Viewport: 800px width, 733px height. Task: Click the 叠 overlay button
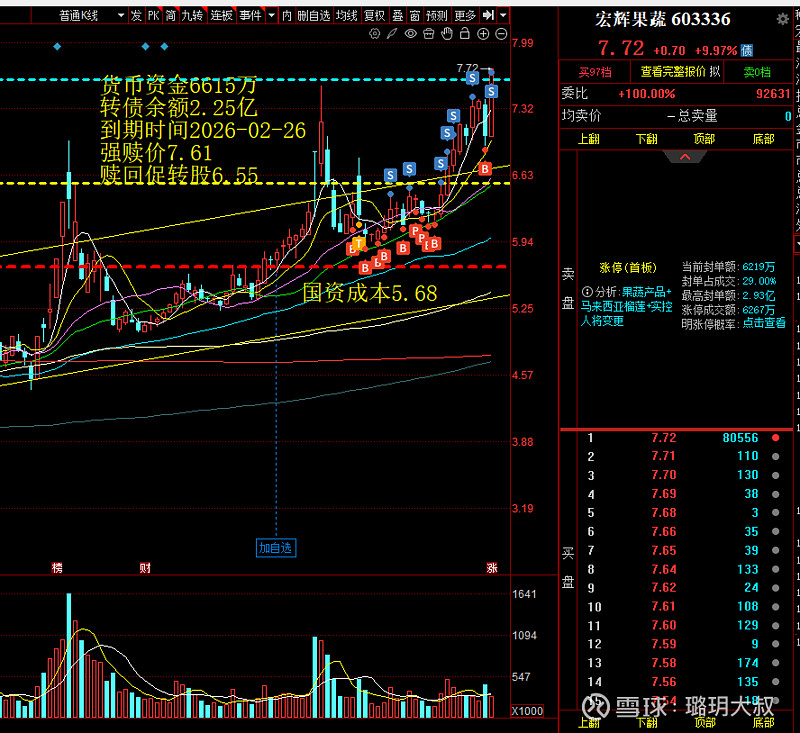pos(398,16)
